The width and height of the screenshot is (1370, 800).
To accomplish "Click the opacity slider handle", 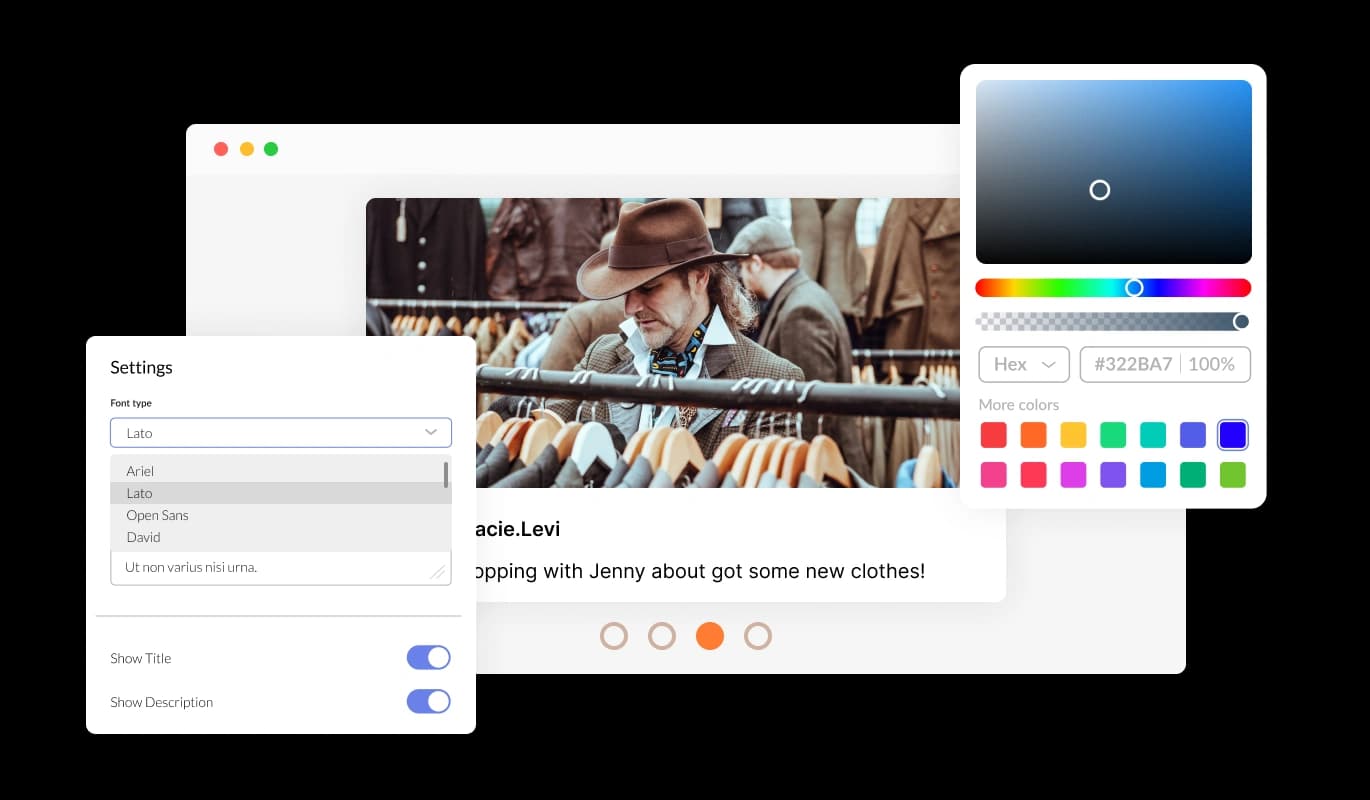I will (1241, 321).
